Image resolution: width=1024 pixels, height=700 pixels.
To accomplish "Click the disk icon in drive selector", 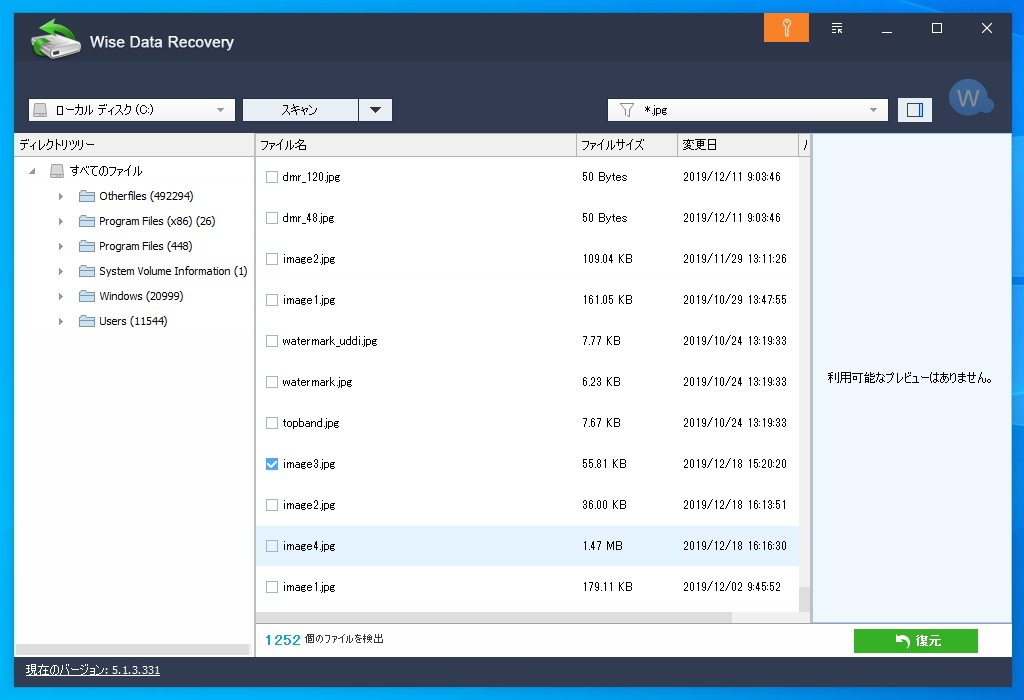I will [x=41, y=109].
